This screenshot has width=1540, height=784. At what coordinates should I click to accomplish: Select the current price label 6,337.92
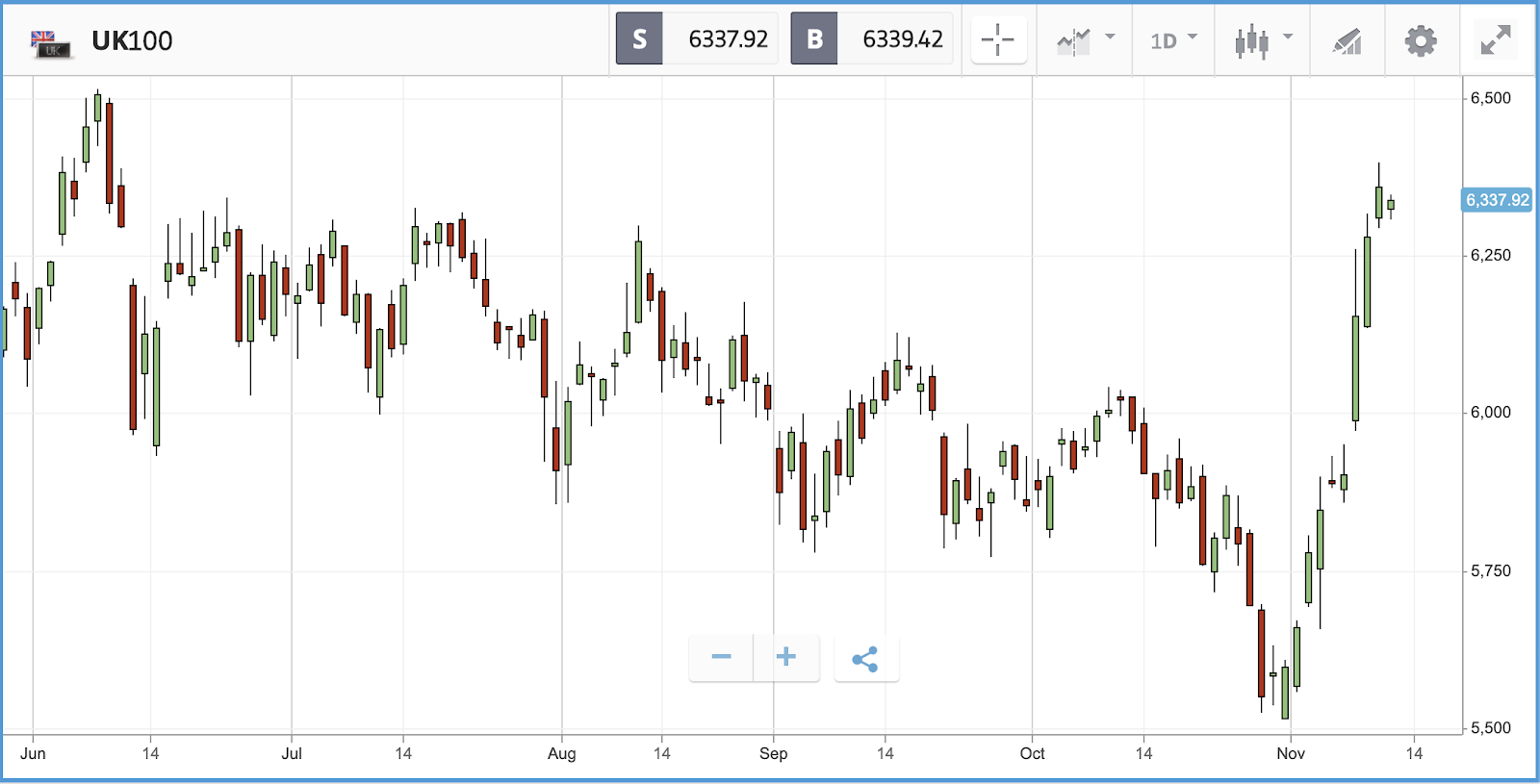click(1497, 200)
